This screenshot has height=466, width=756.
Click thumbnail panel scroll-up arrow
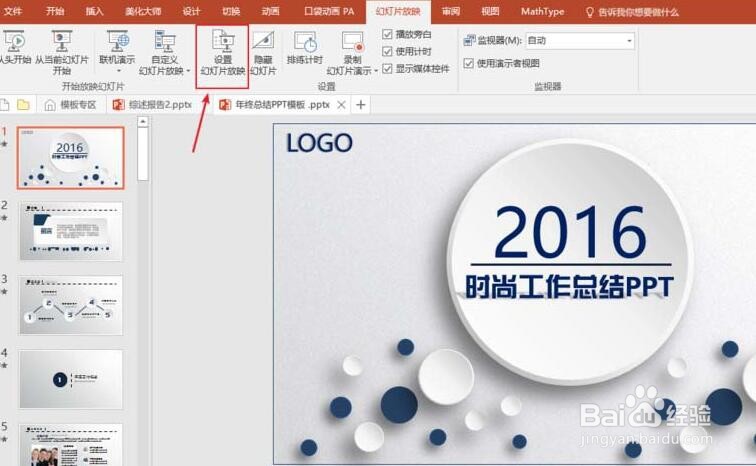[143, 122]
